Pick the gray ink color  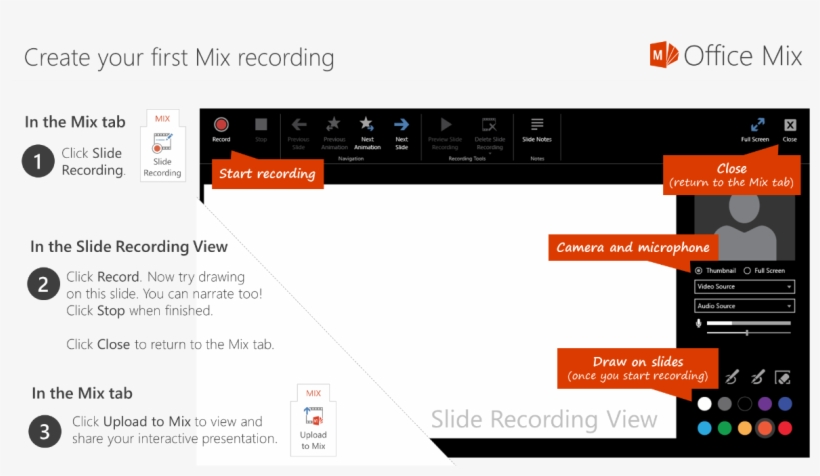point(724,404)
